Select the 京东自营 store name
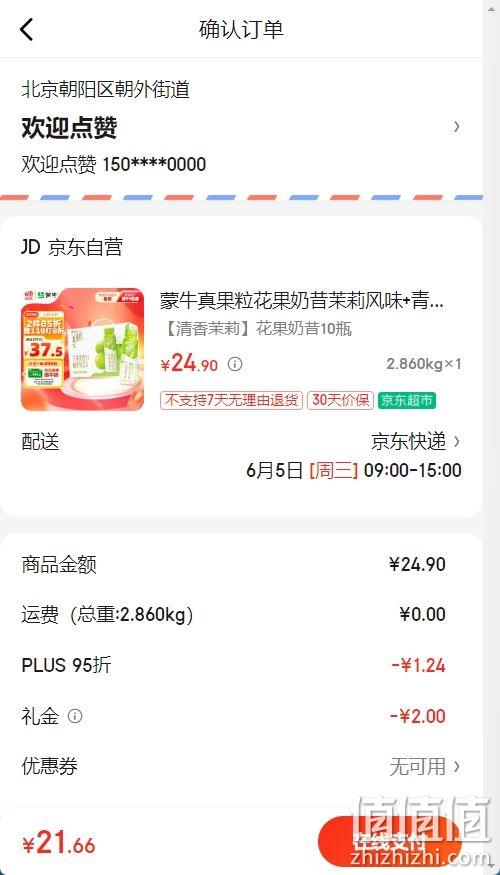Screen dimensions: 500x875 (x=85, y=247)
